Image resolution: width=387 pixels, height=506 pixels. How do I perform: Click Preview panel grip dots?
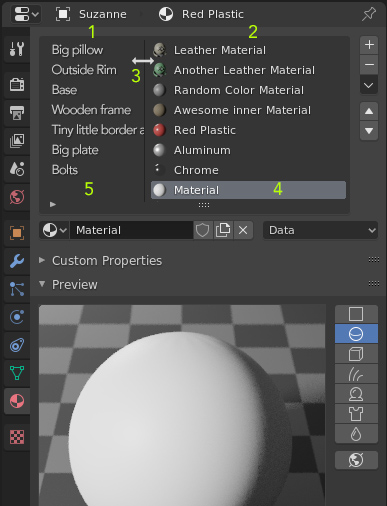pyautogui.click(x=374, y=284)
